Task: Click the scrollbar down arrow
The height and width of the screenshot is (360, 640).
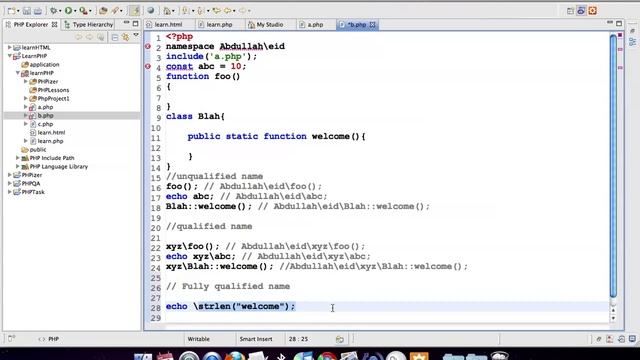Action: (x=613, y=318)
